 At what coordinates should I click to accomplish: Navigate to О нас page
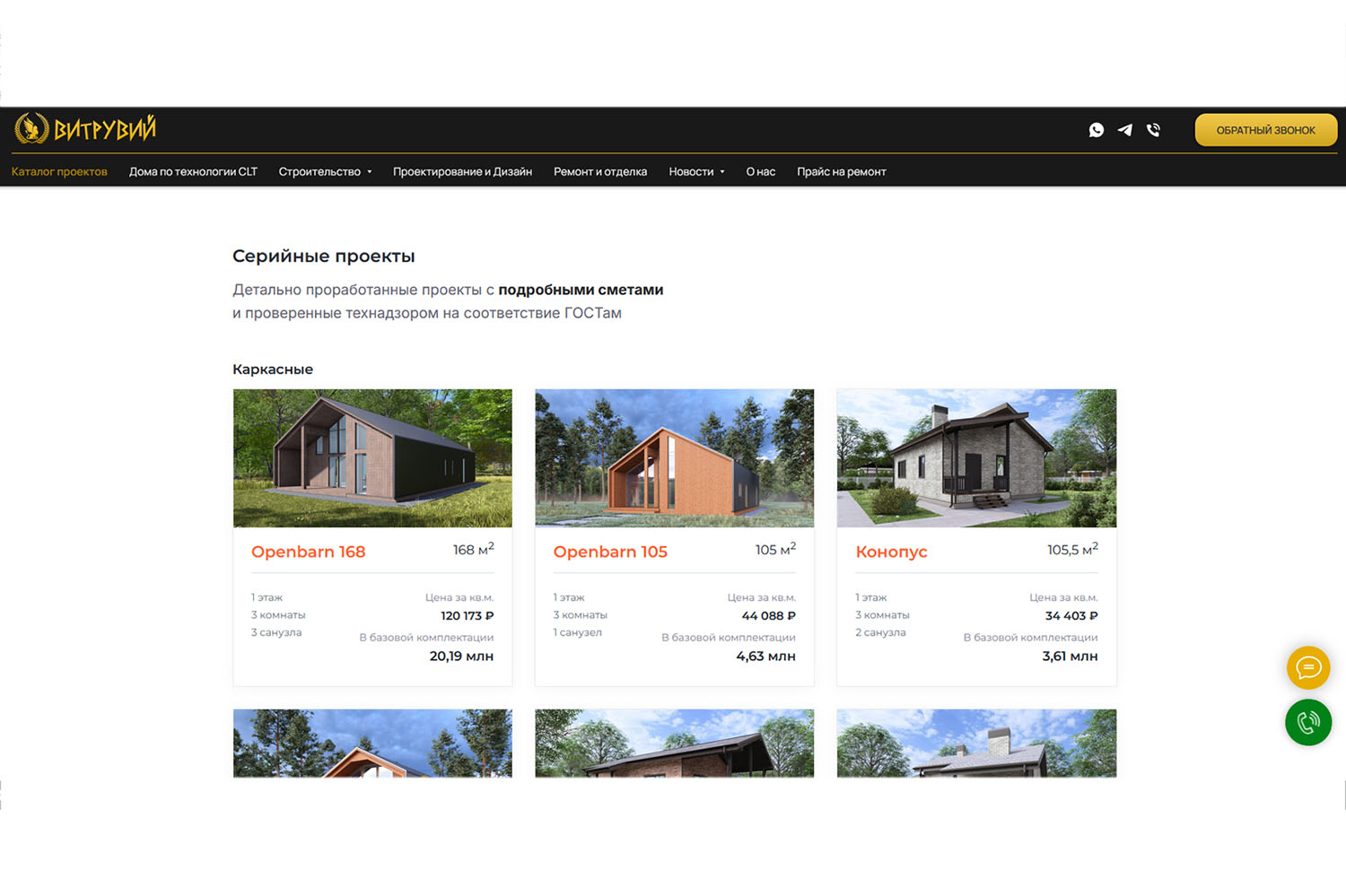pyautogui.click(x=760, y=172)
